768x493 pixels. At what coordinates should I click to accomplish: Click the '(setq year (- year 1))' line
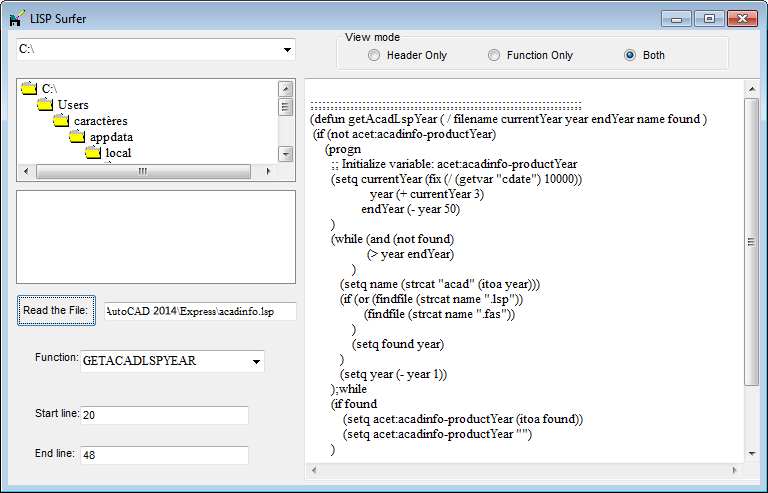[393, 374]
